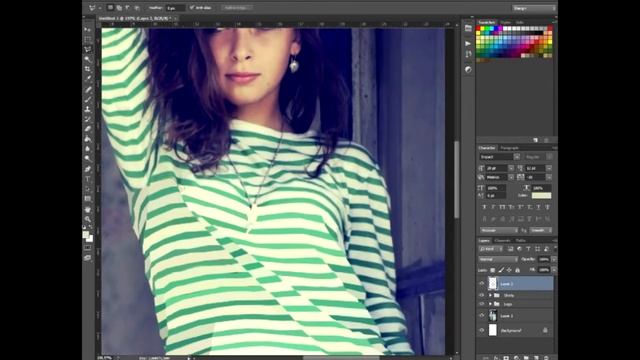Hide the first layer group

(x=482, y=295)
